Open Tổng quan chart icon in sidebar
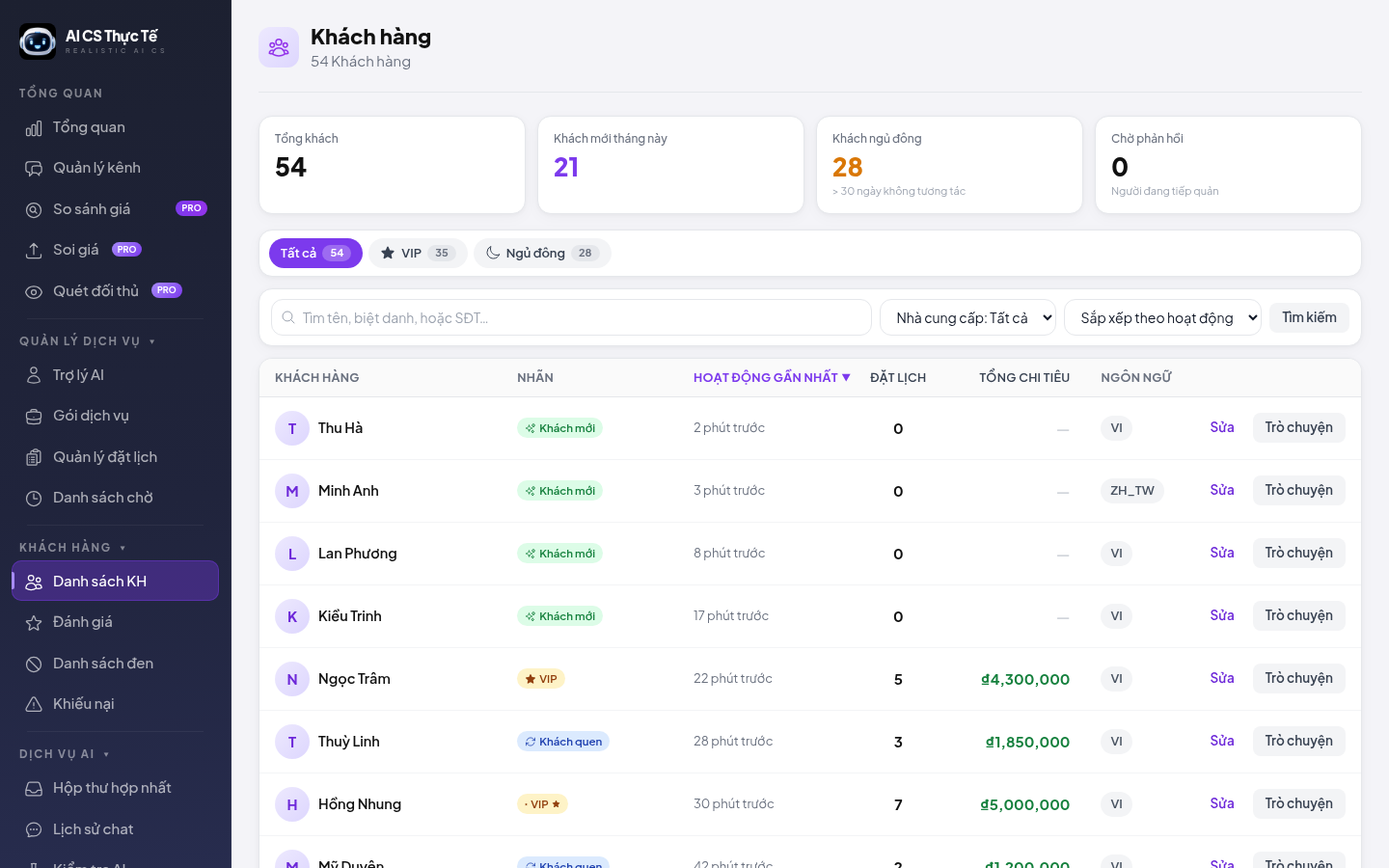This screenshot has width=1389, height=868. pos(34,128)
